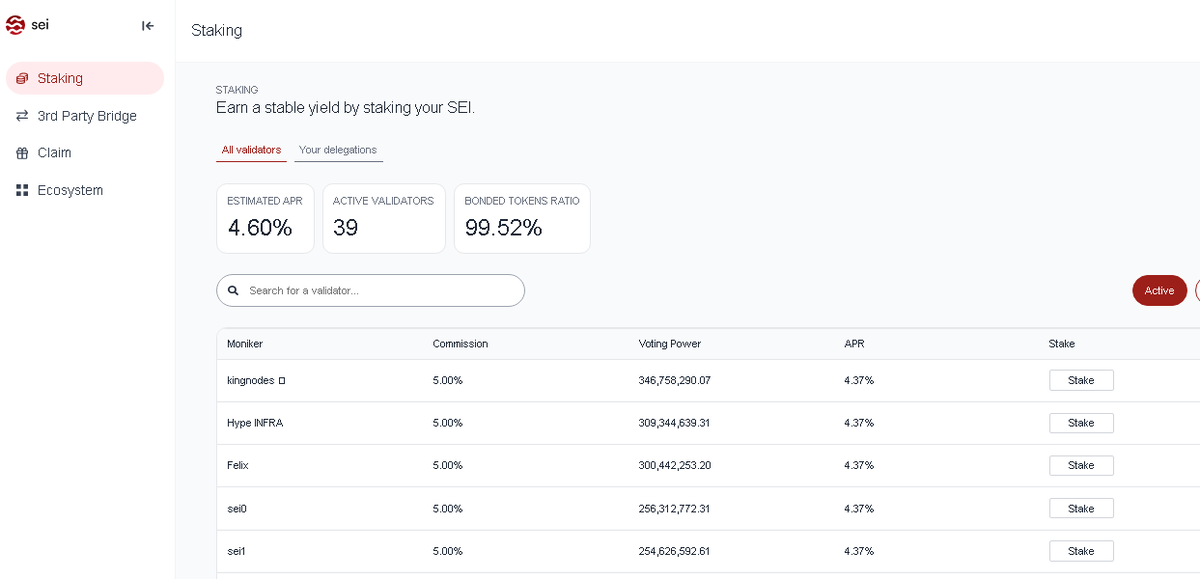
Task: Collapse the sidebar with arrow icon
Action: click(x=148, y=26)
